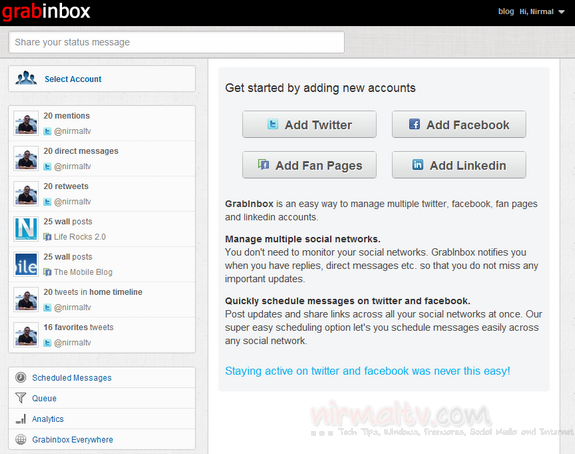
Task: Click the Grabinbox Everywhere globe icon
Action: click(x=21, y=439)
